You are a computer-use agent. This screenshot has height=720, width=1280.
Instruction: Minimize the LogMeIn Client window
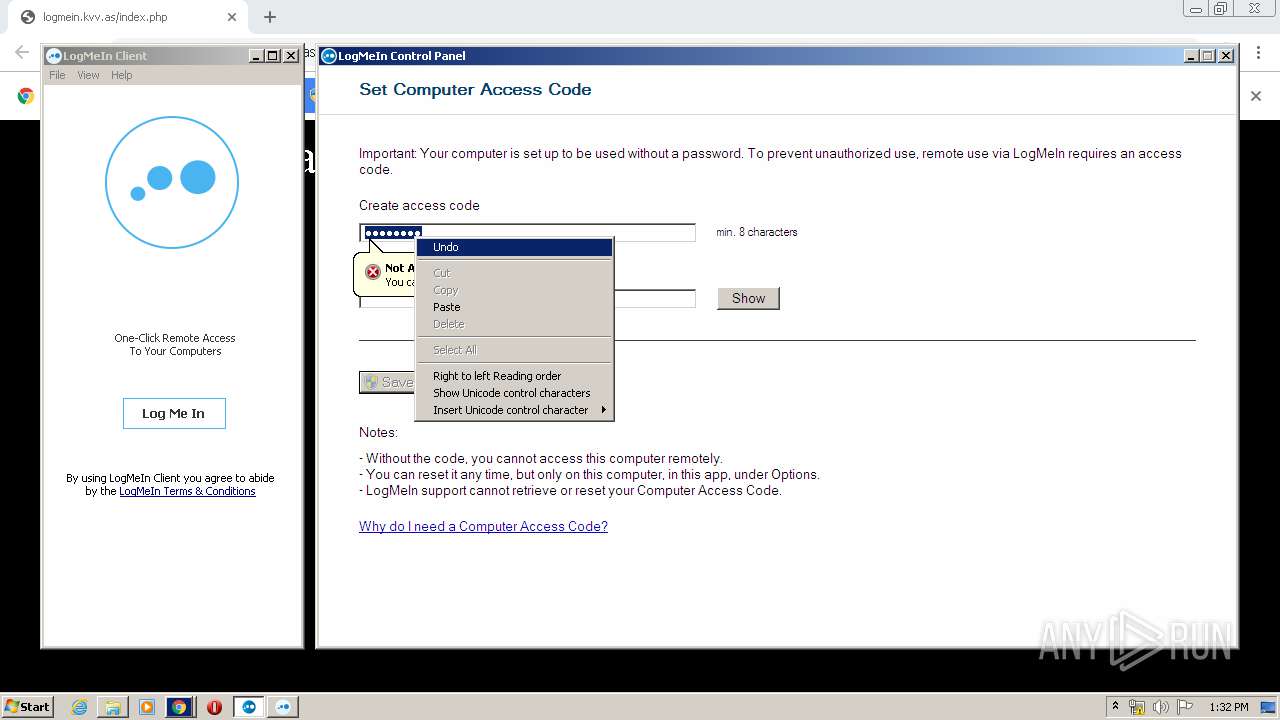pyautogui.click(x=256, y=56)
